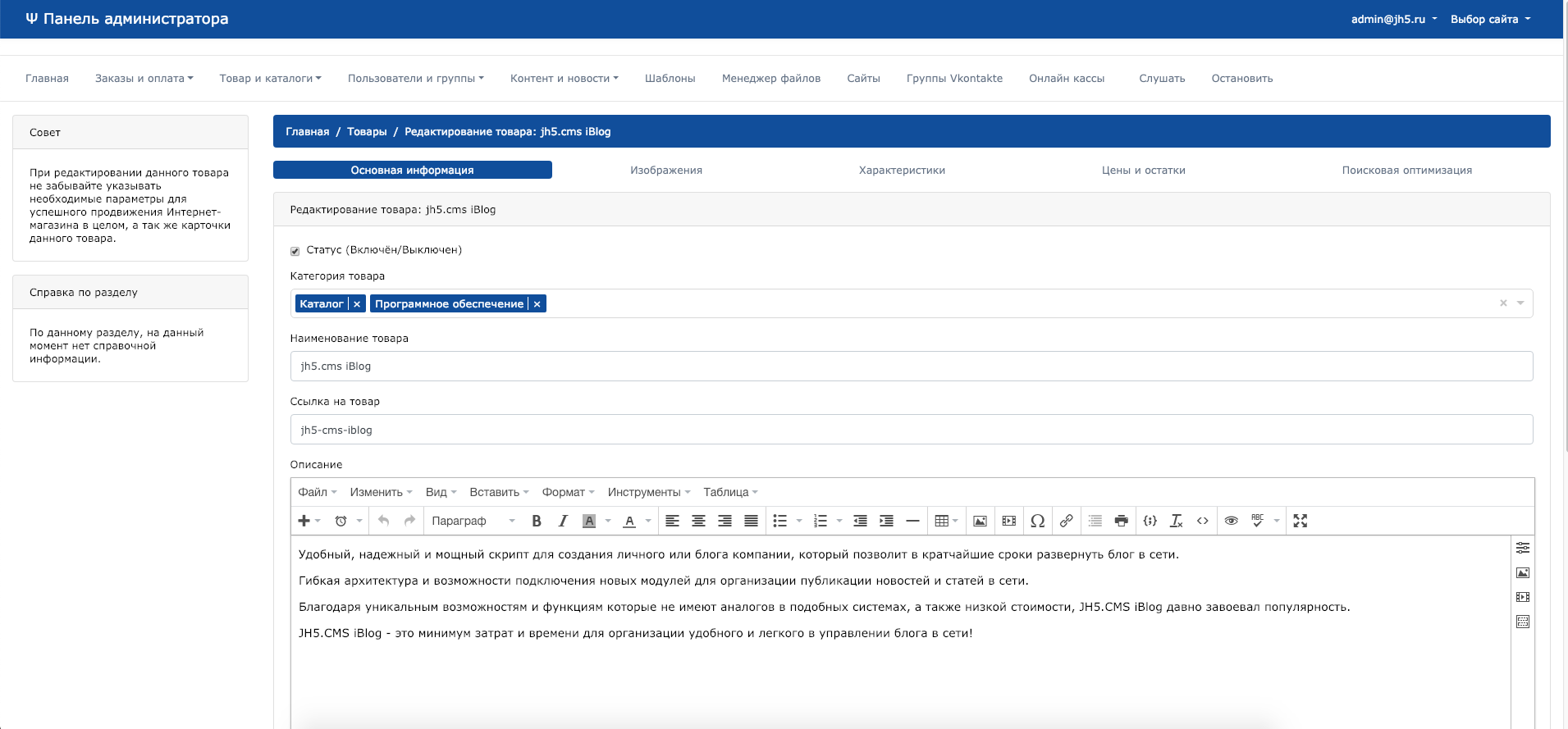Open source code view icon
Viewport: 1568px width, 729px height.
click(x=1203, y=521)
